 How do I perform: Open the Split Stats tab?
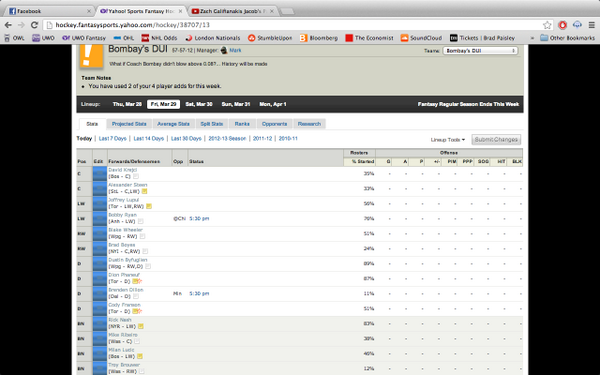click(x=212, y=124)
